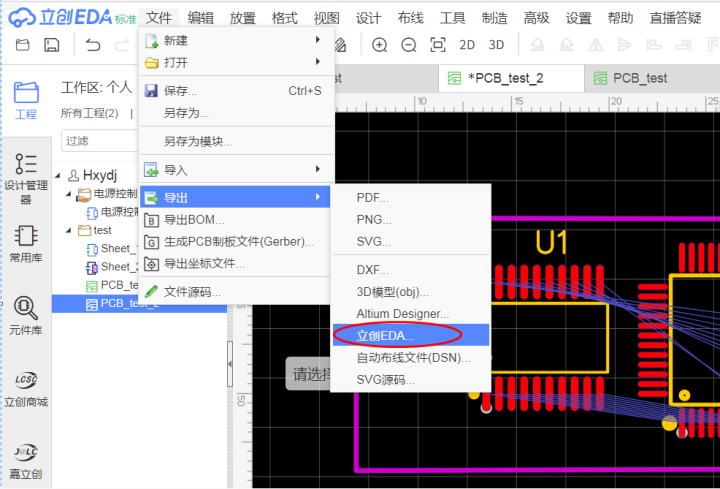Export 3D模型(obj)...
Viewport: 720px width, 489px height.
coord(411,292)
